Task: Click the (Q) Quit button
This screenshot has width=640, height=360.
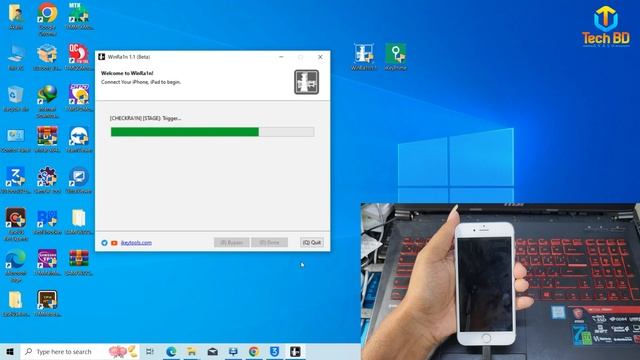Action: tap(312, 242)
